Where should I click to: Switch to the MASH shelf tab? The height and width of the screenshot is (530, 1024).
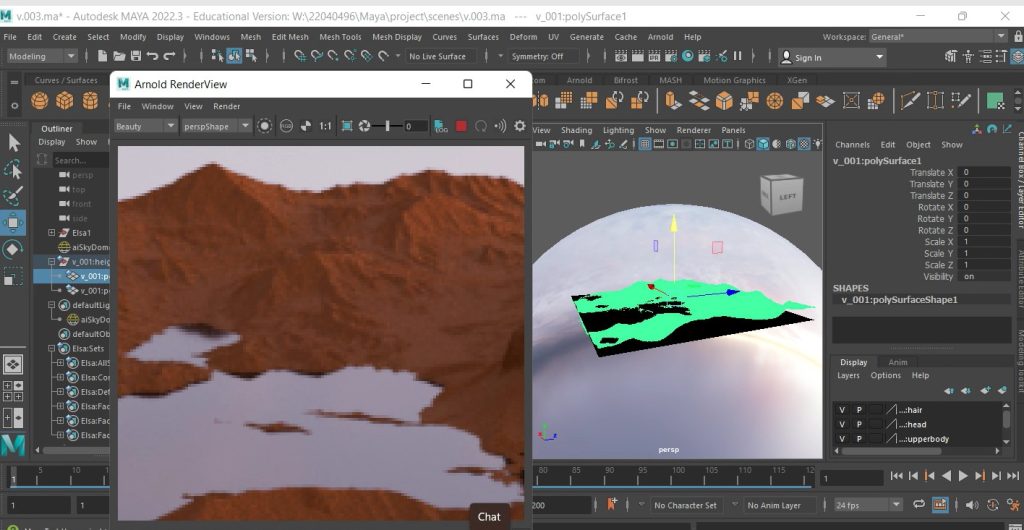(670, 80)
